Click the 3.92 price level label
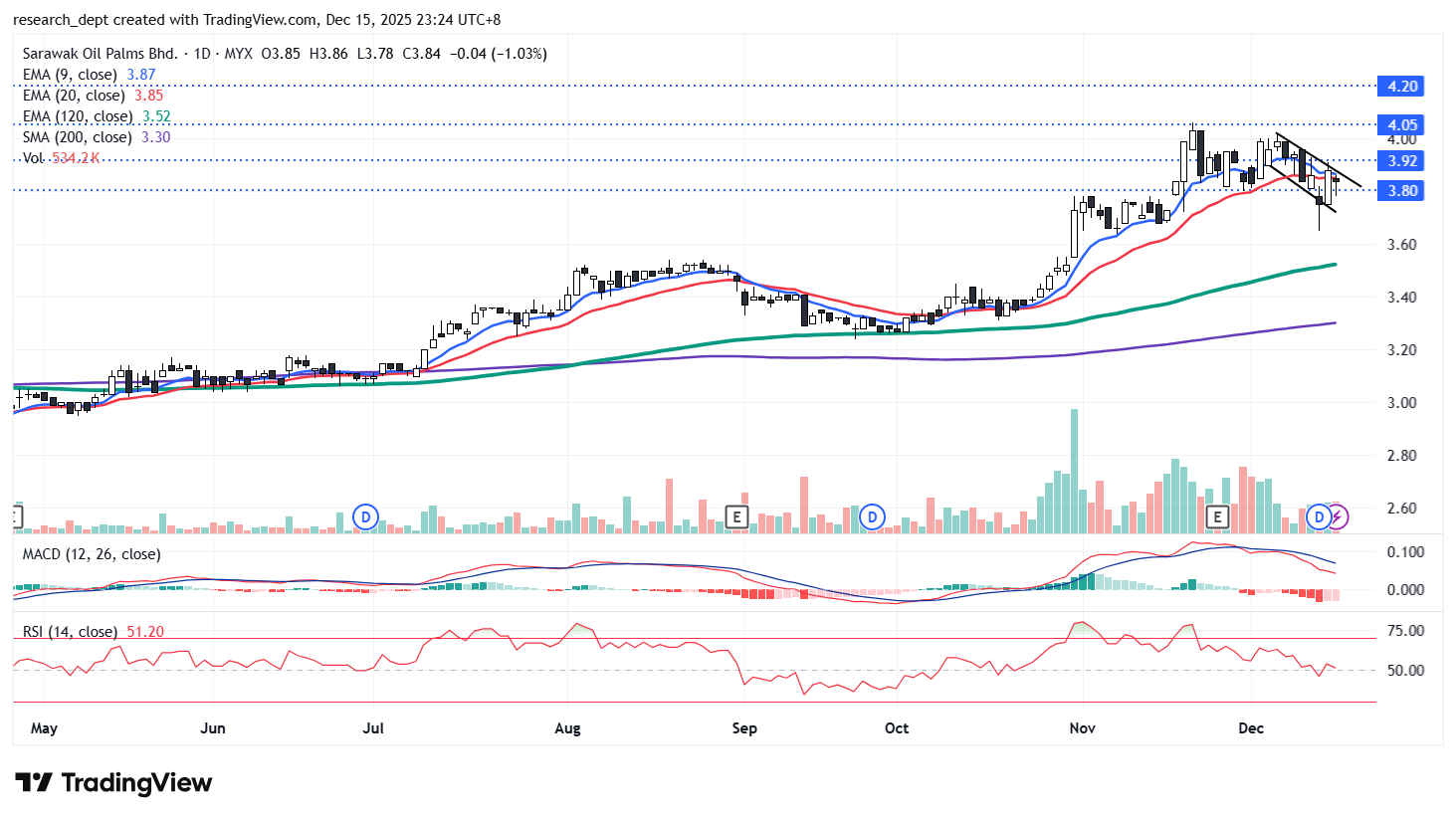 [x=1401, y=161]
